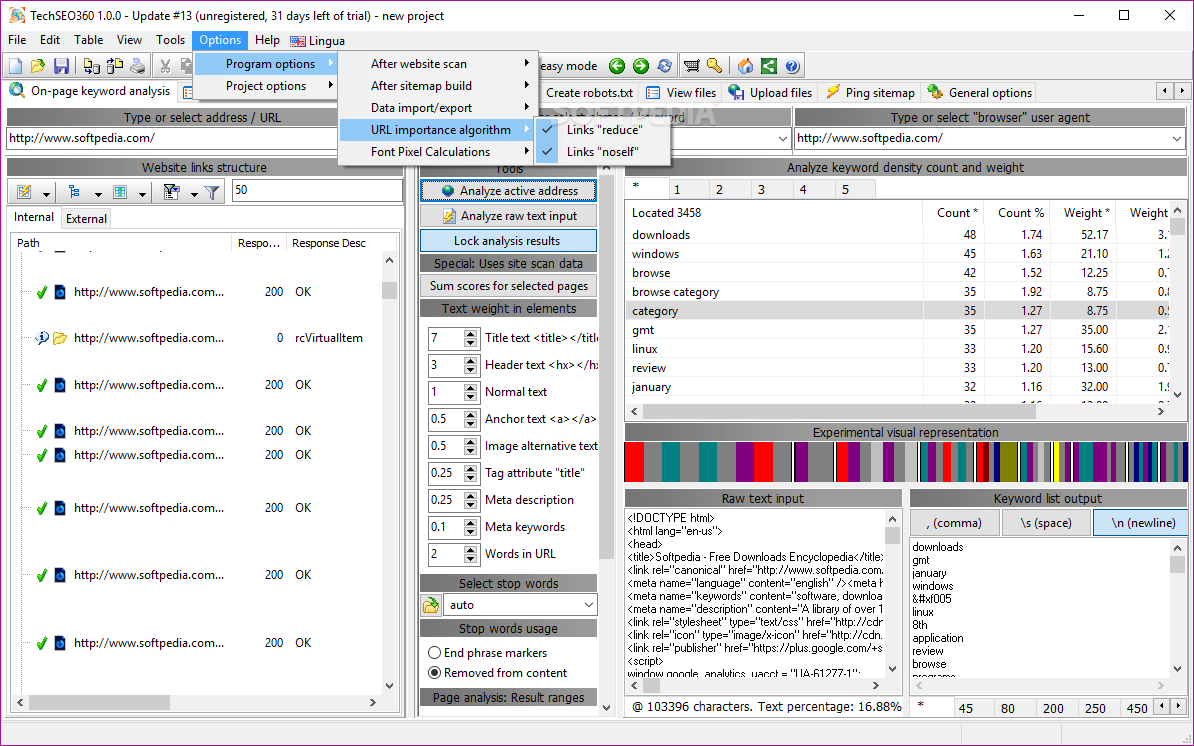Expand the Font Pixel Calculations submenu
The image size is (1194, 746).
(x=437, y=152)
